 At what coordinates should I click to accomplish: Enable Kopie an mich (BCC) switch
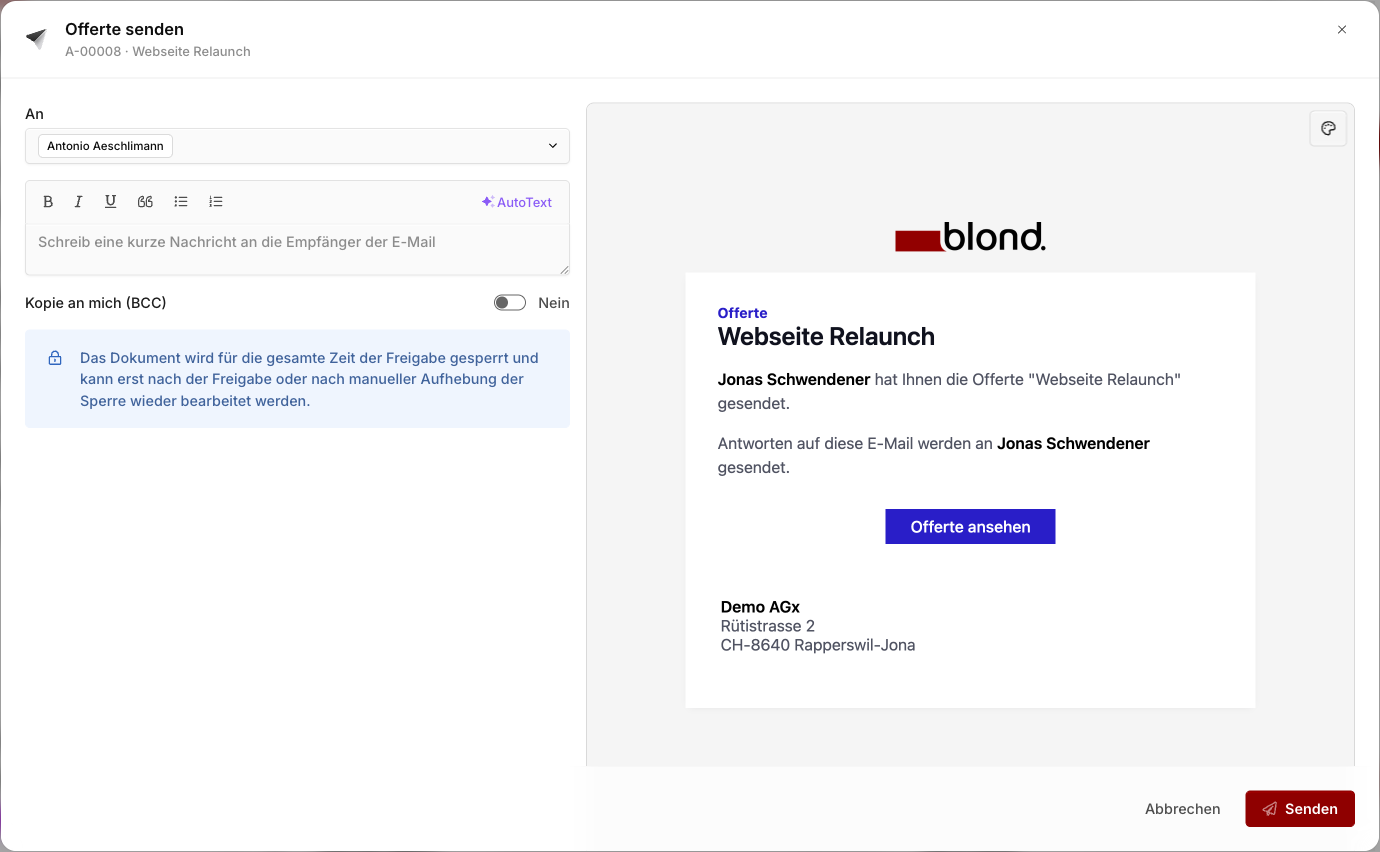pos(510,303)
